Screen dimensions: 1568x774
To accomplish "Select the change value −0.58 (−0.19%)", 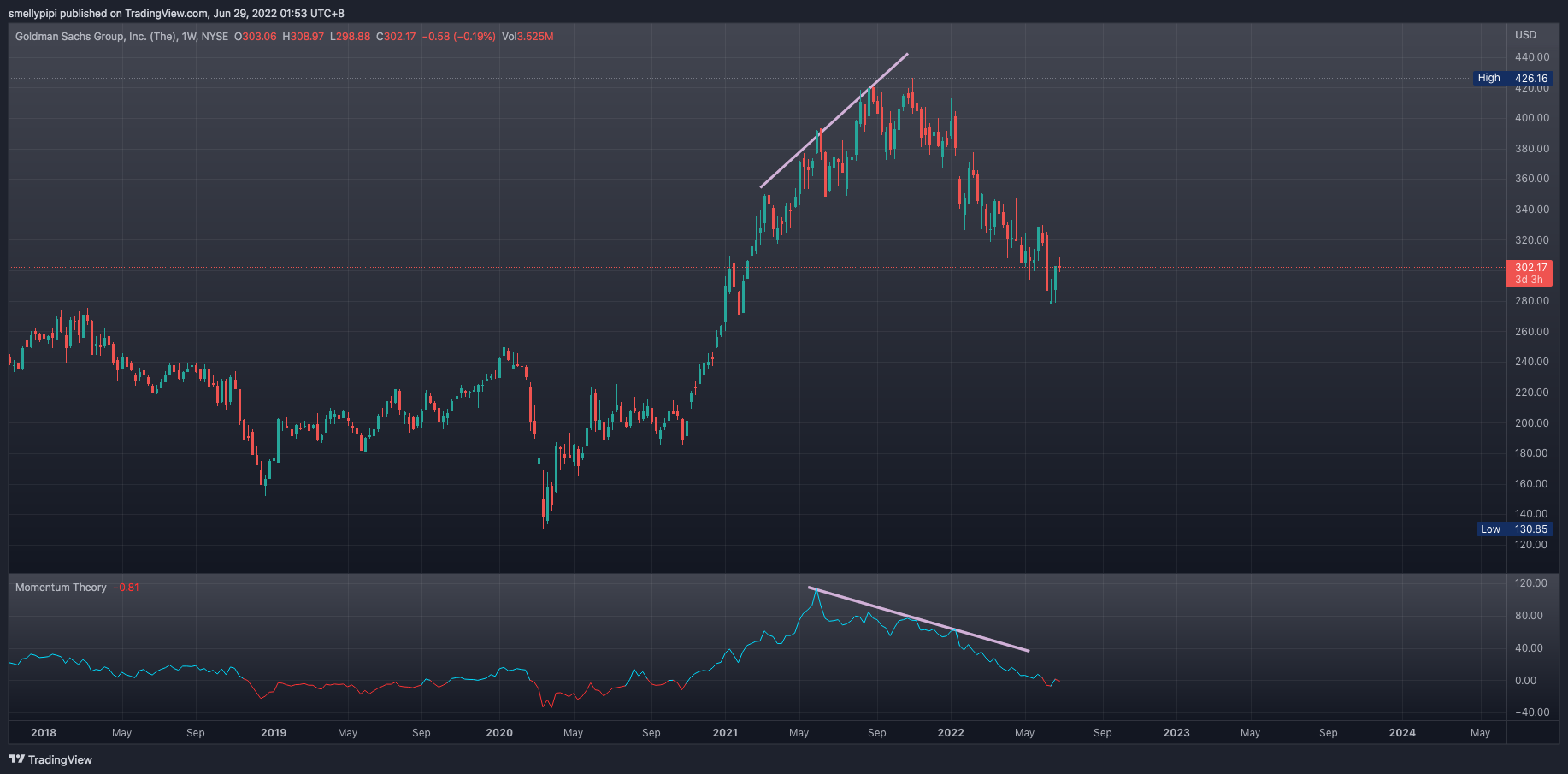I will coord(459,37).
